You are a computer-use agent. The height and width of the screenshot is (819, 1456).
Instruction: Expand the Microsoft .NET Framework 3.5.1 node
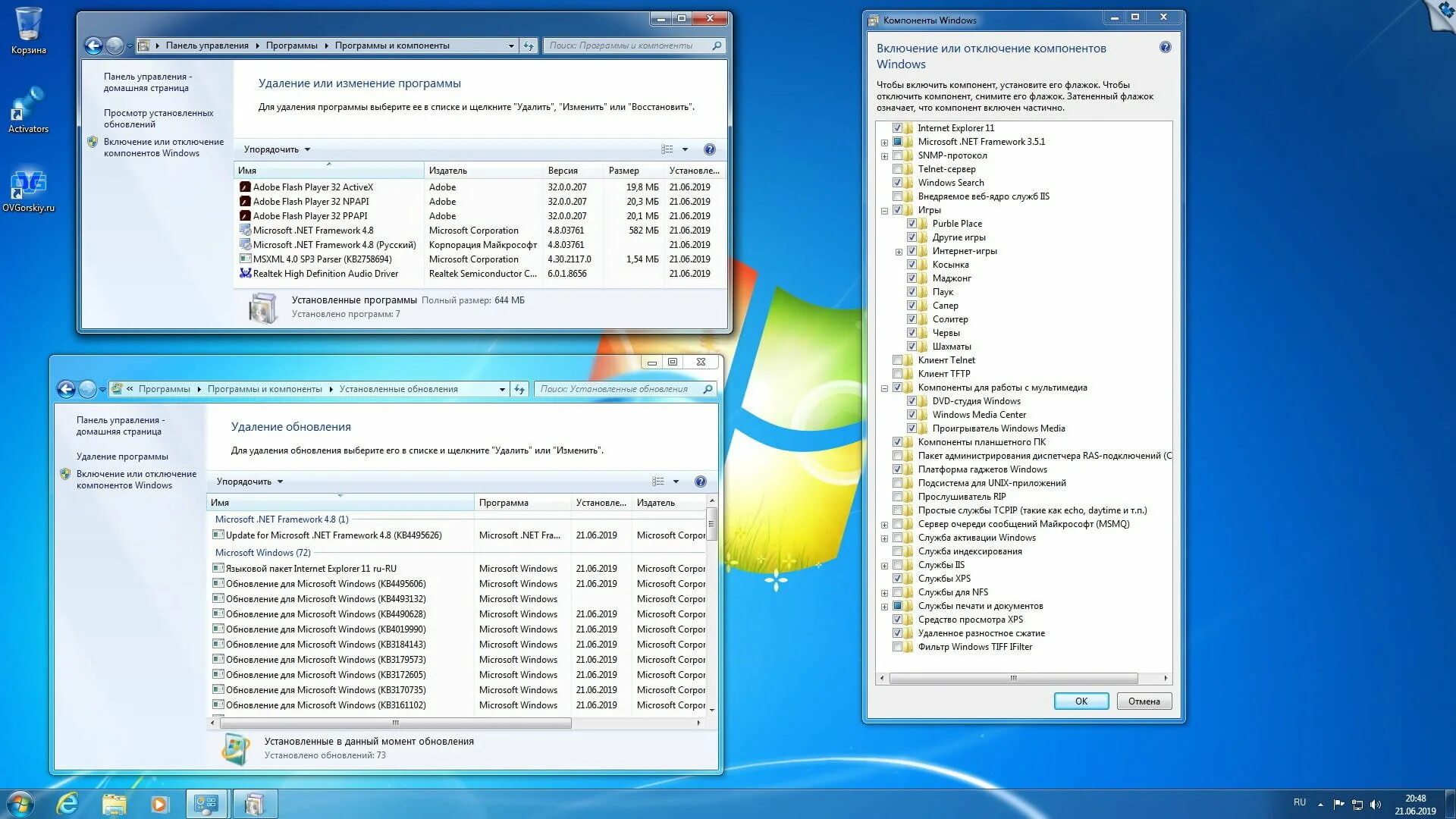[x=884, y=143]
